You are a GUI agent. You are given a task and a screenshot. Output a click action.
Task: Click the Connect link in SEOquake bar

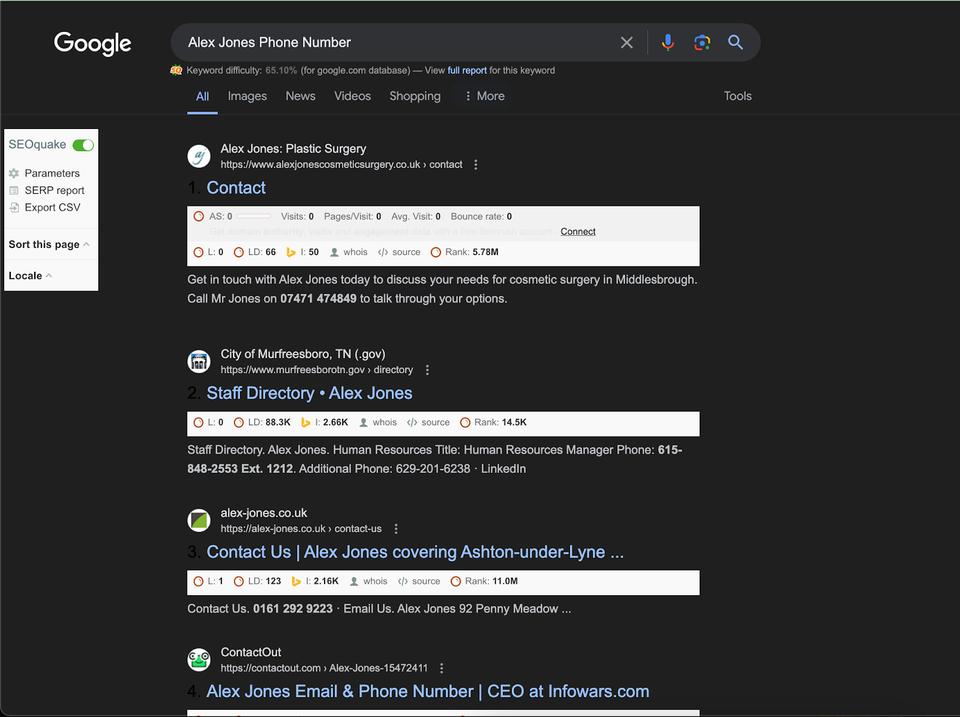tap(578, 231)
